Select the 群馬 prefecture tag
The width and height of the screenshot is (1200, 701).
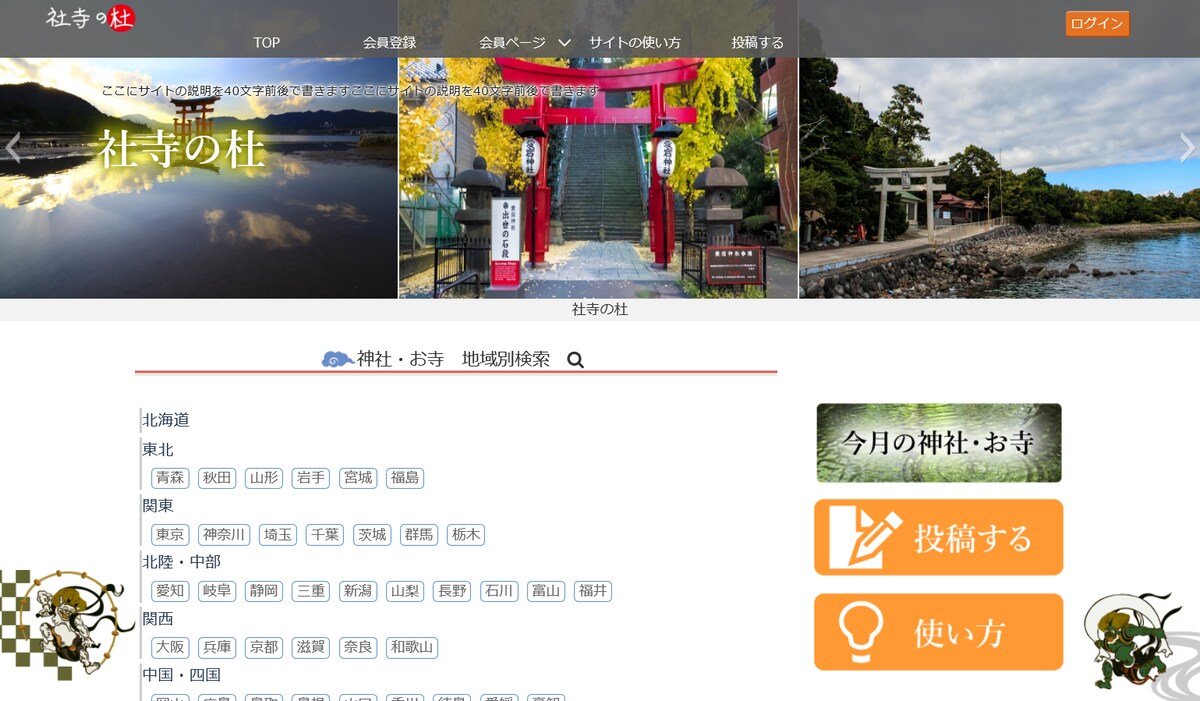[x=419, y=535]
